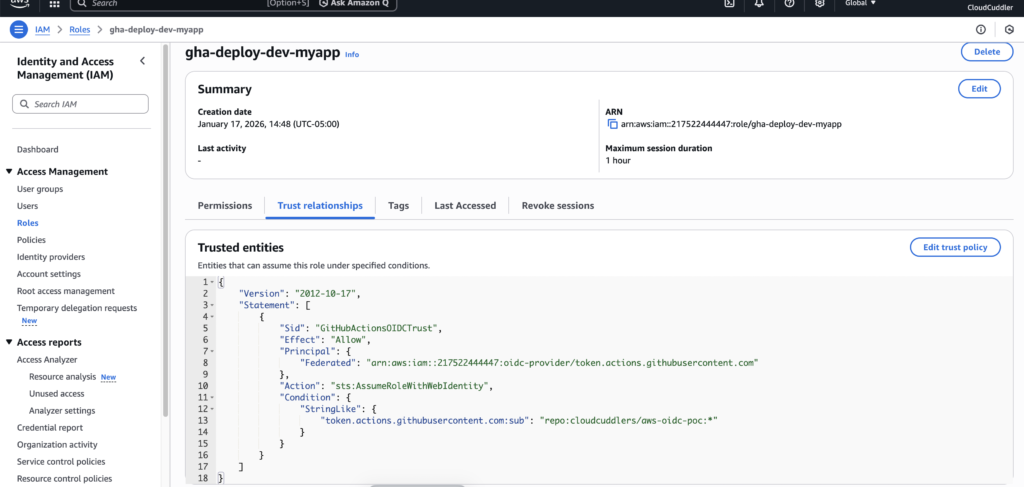Open User groups in the sidebar
1024x487 pixels.
click(40, 189)
